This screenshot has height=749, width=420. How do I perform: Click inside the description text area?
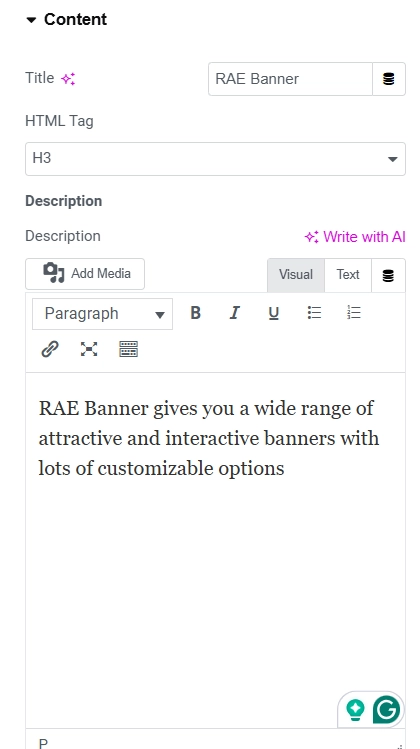click(x=215, y=549)
